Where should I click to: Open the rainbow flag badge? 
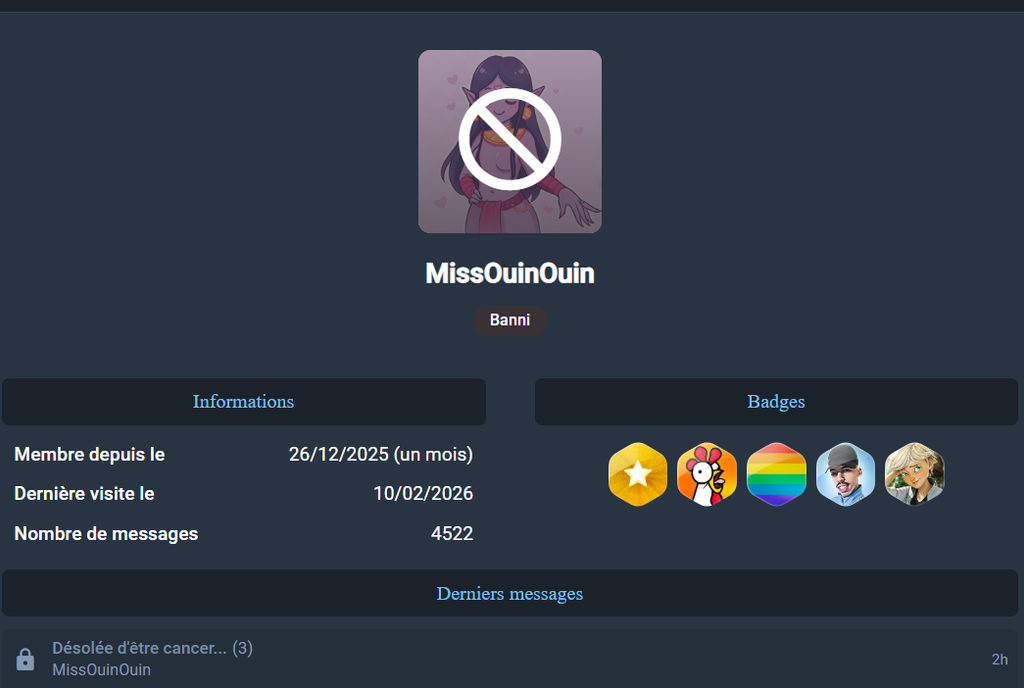click(x=776, y=475)
